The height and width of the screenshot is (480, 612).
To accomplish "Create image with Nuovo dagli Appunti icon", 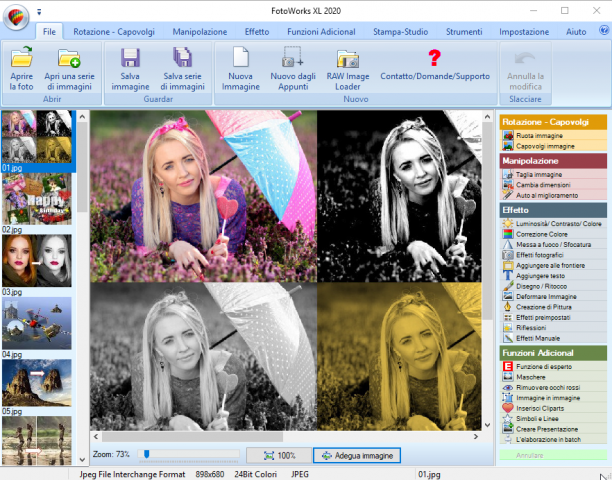I will click(x=293, y=57).
